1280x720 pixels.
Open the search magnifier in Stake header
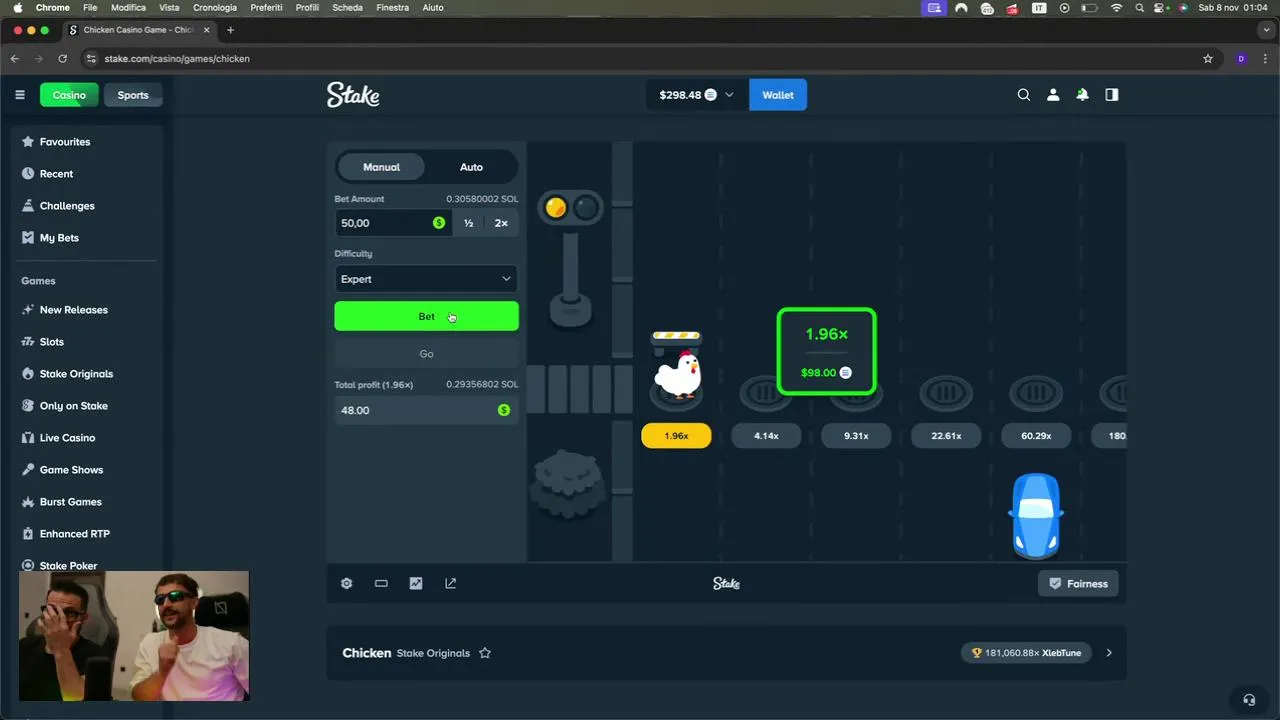(x=1023, y=95)
